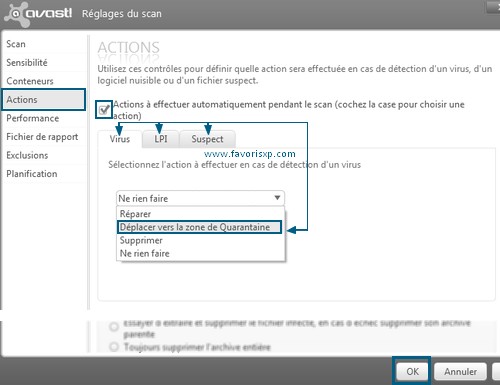
Task: Toggle automatic actions during scan checkbox
Action: tap(104, 109)
